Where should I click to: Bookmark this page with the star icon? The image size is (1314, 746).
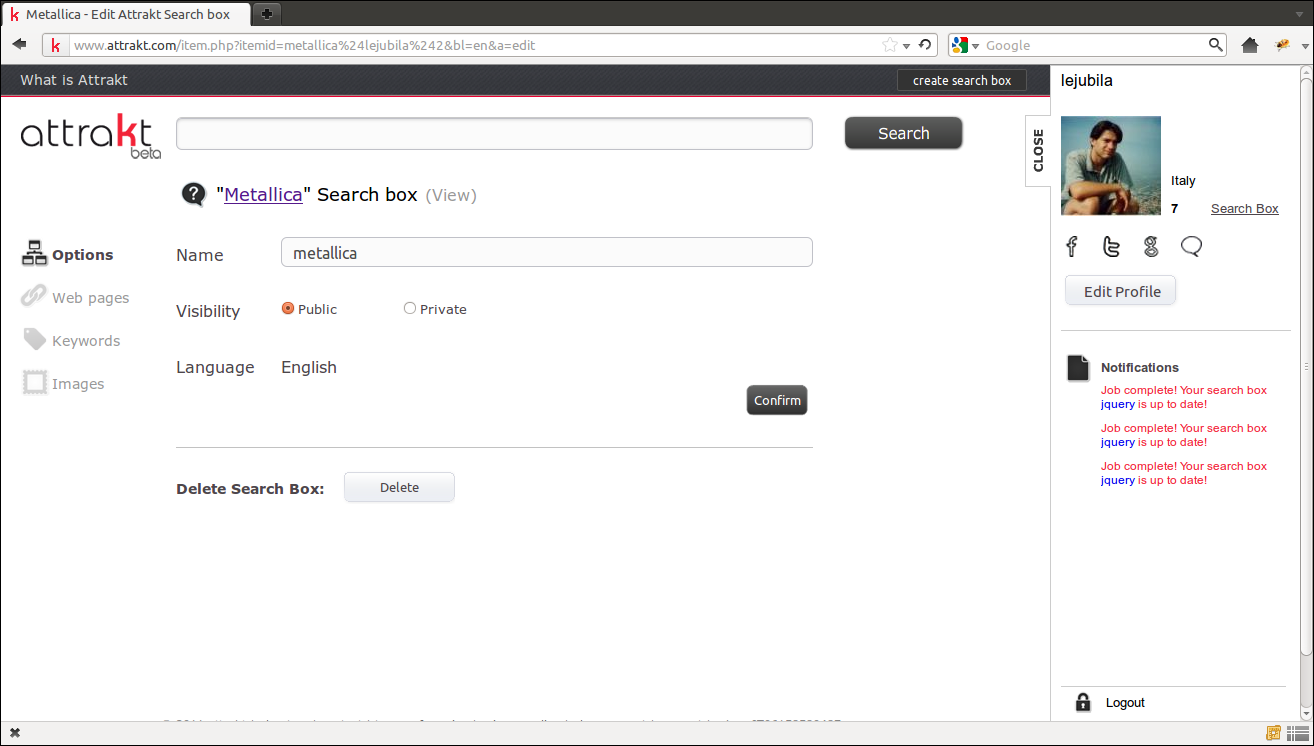[889, 45]
